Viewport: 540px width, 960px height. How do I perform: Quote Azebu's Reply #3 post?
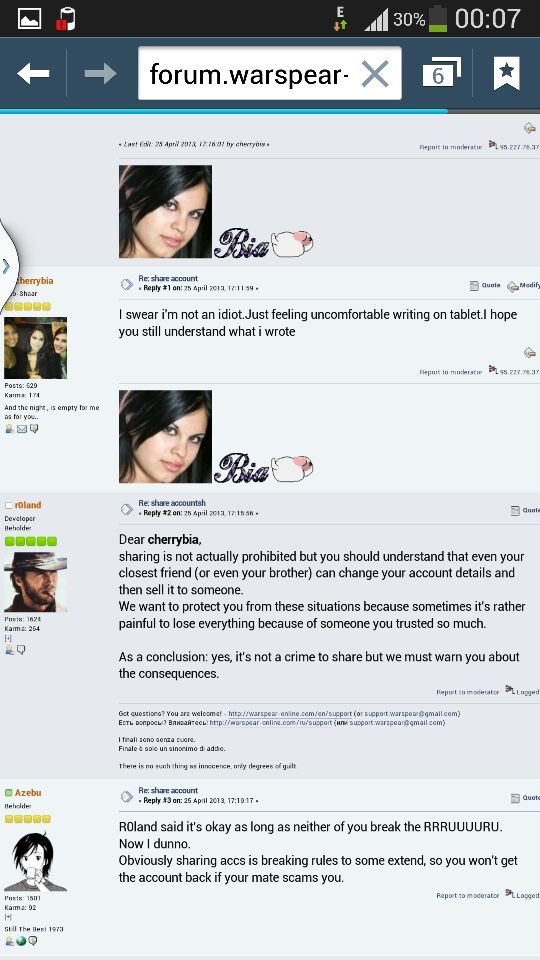pos(525,798)
